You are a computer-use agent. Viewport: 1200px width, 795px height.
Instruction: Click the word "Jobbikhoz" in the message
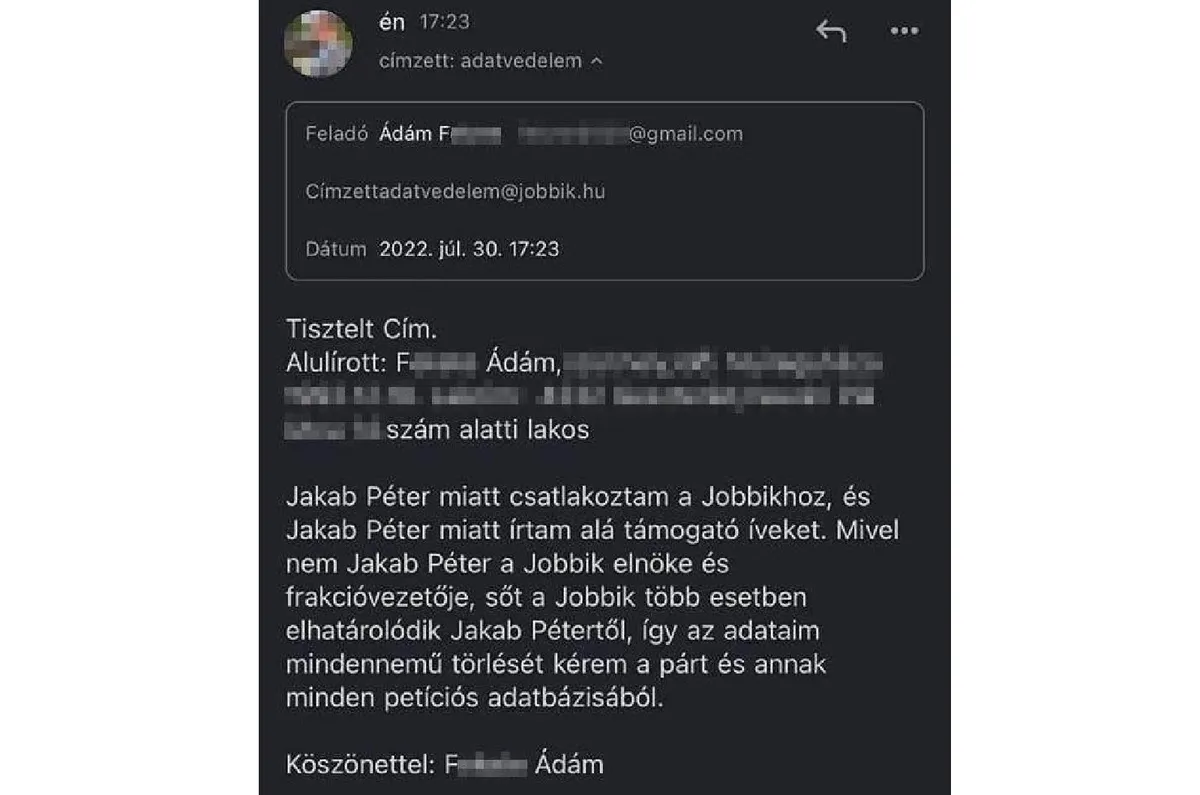759,496
